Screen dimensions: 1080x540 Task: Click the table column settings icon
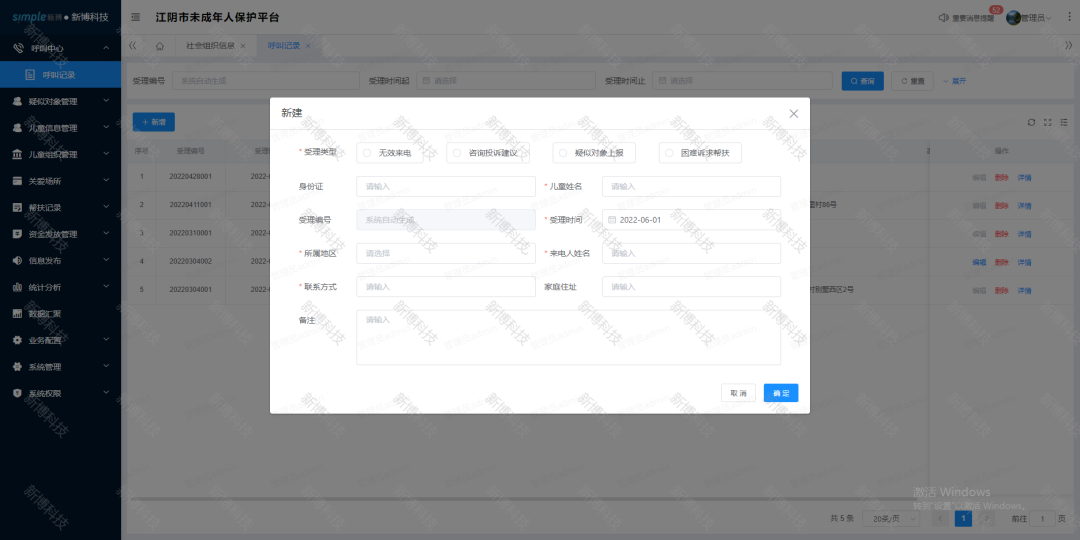pos(1064,122)
